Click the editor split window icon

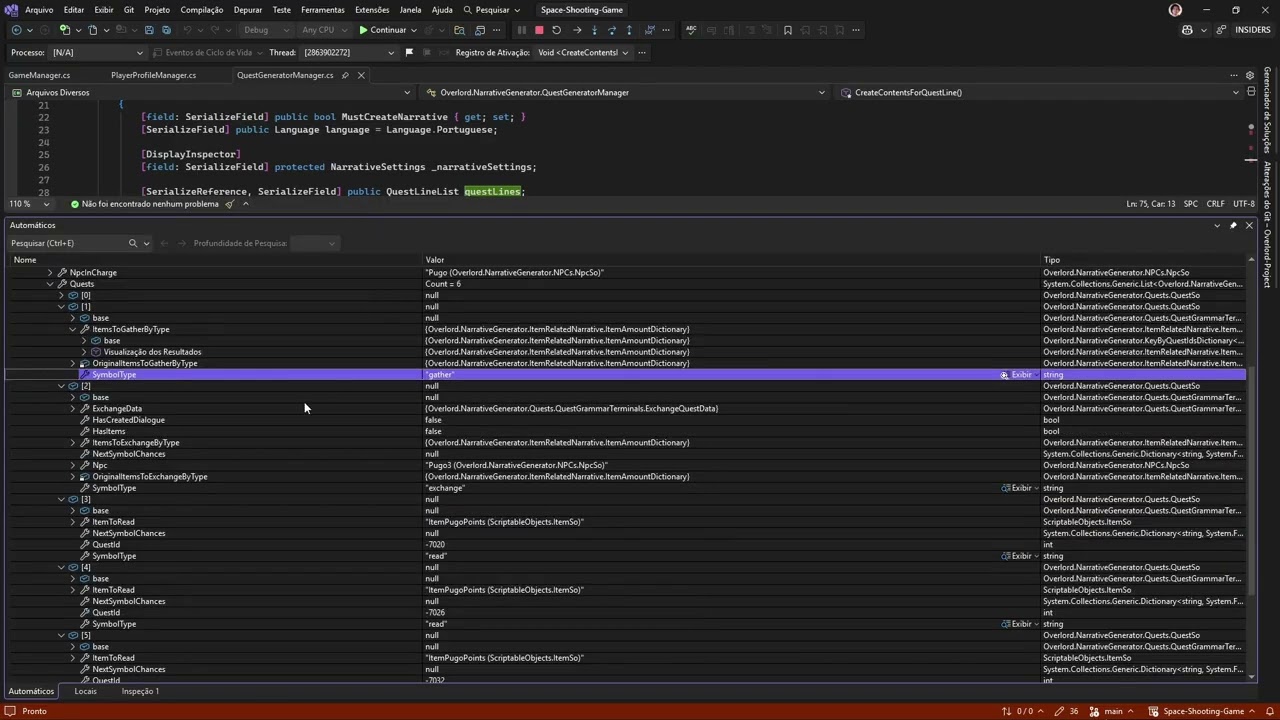pyautogui.click(x=1250, y=92)
